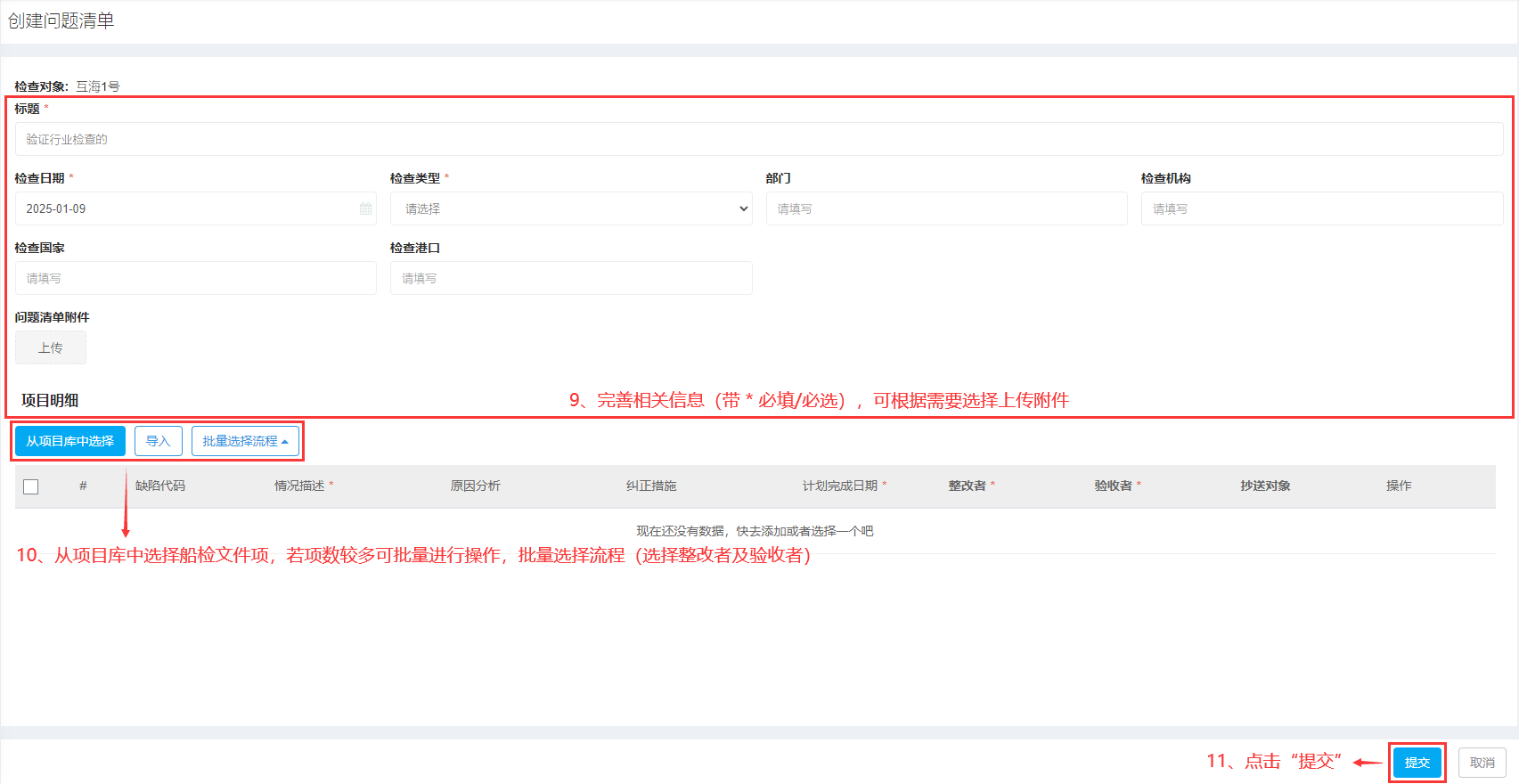This screenshot has height=784, width=1519.
Task: Cancel with the 取消 button
Action: pyautogui.click(x=1482, y=763)
